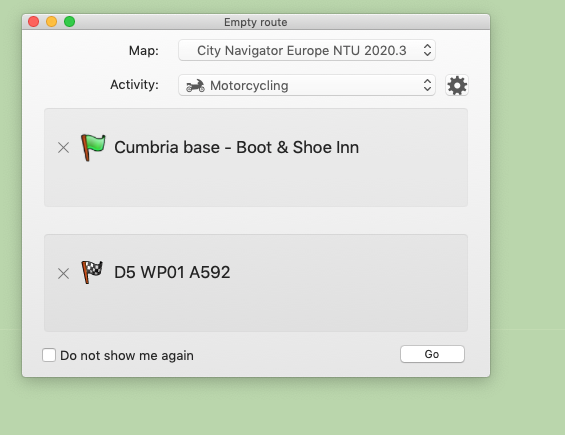Screen dimensions: 565x435
Task: Open the Activity Motorcycling dropdown
Action: (307, 85)
